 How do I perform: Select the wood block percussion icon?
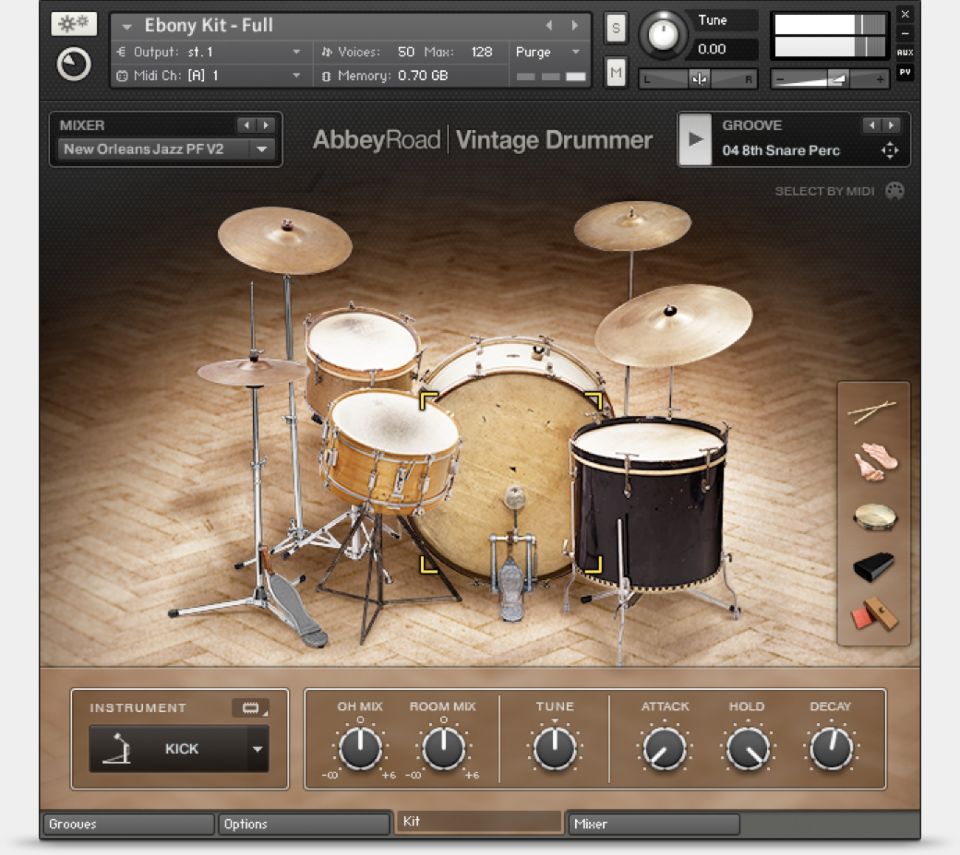point(874,614)
